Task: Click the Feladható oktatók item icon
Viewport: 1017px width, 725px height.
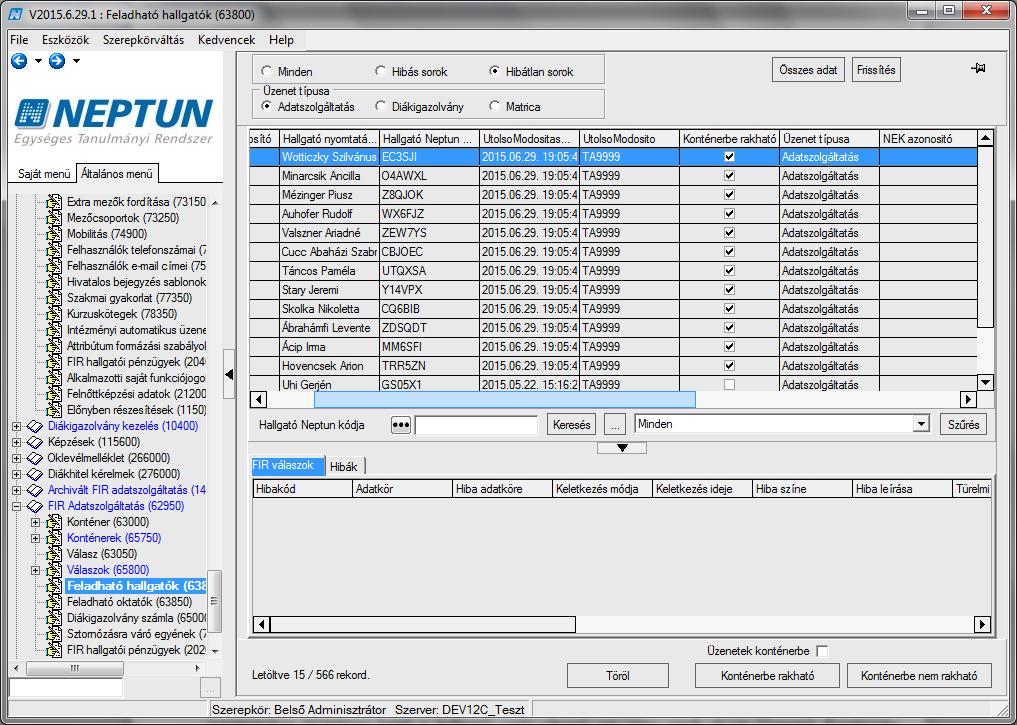Action: point(54,602)
